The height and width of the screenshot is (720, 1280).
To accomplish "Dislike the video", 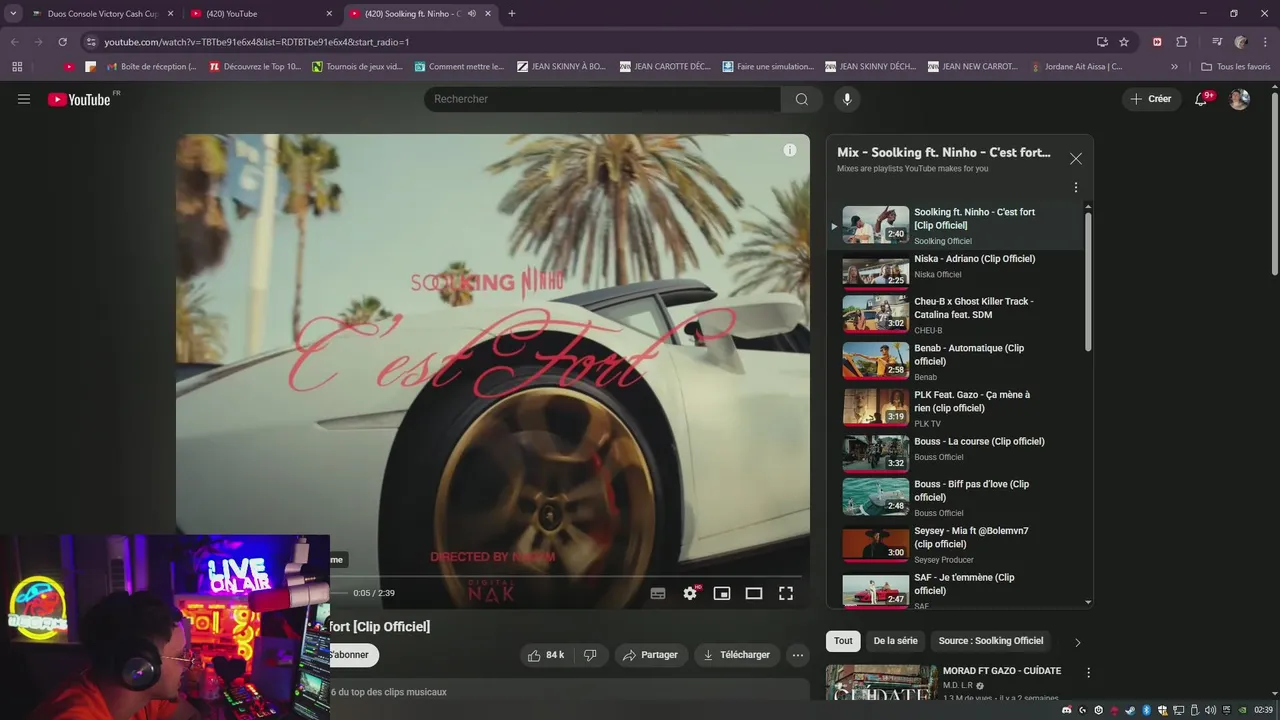I will coord(590,655).
